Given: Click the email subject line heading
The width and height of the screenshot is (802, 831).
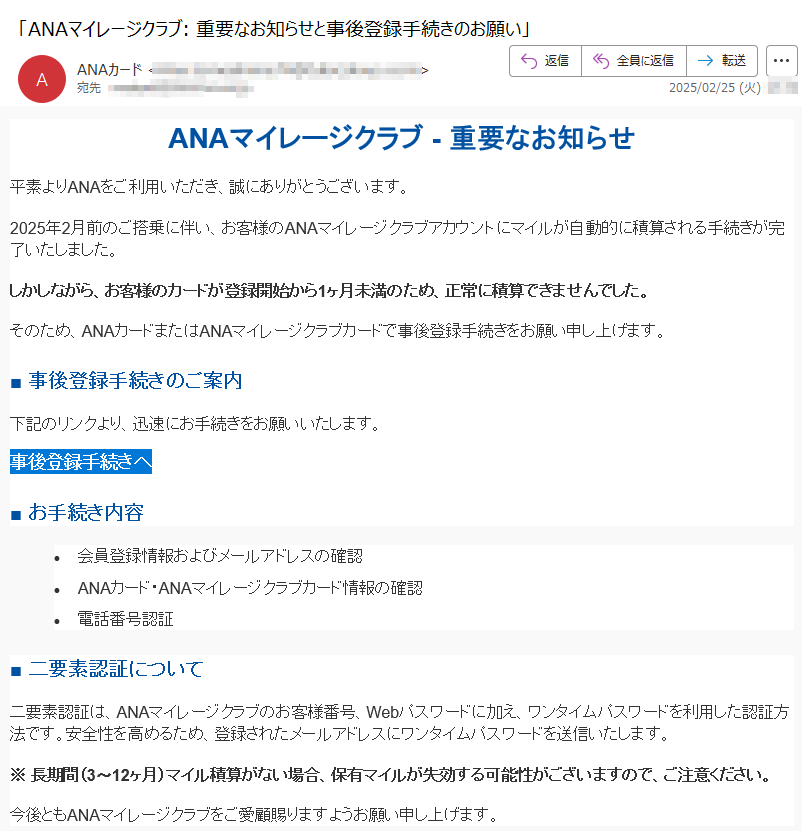Looking at the screenshot, I should tap(272, 29).
